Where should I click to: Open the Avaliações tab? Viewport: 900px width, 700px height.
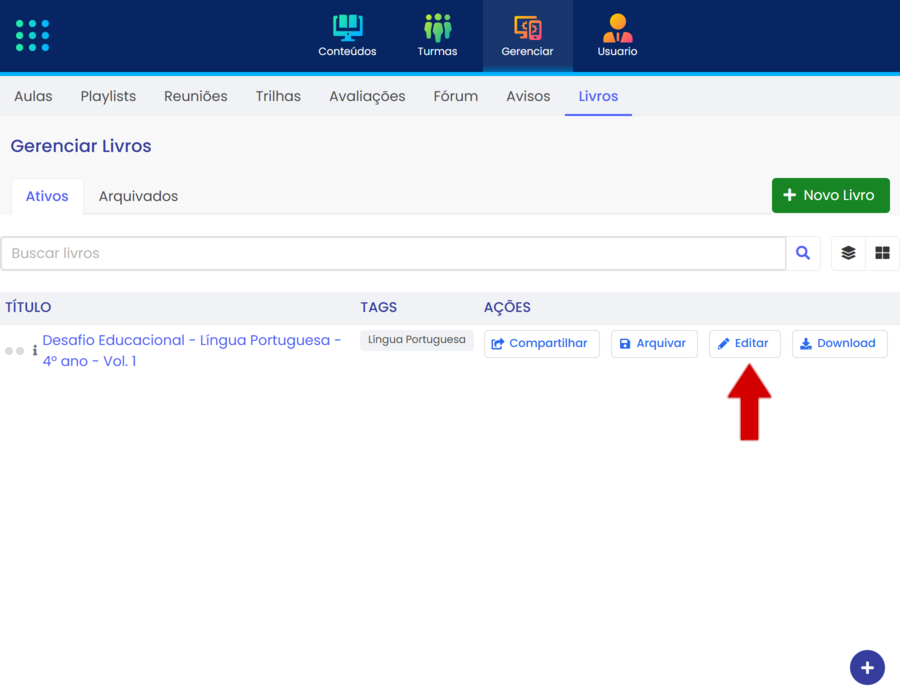[x=367, y=96]
